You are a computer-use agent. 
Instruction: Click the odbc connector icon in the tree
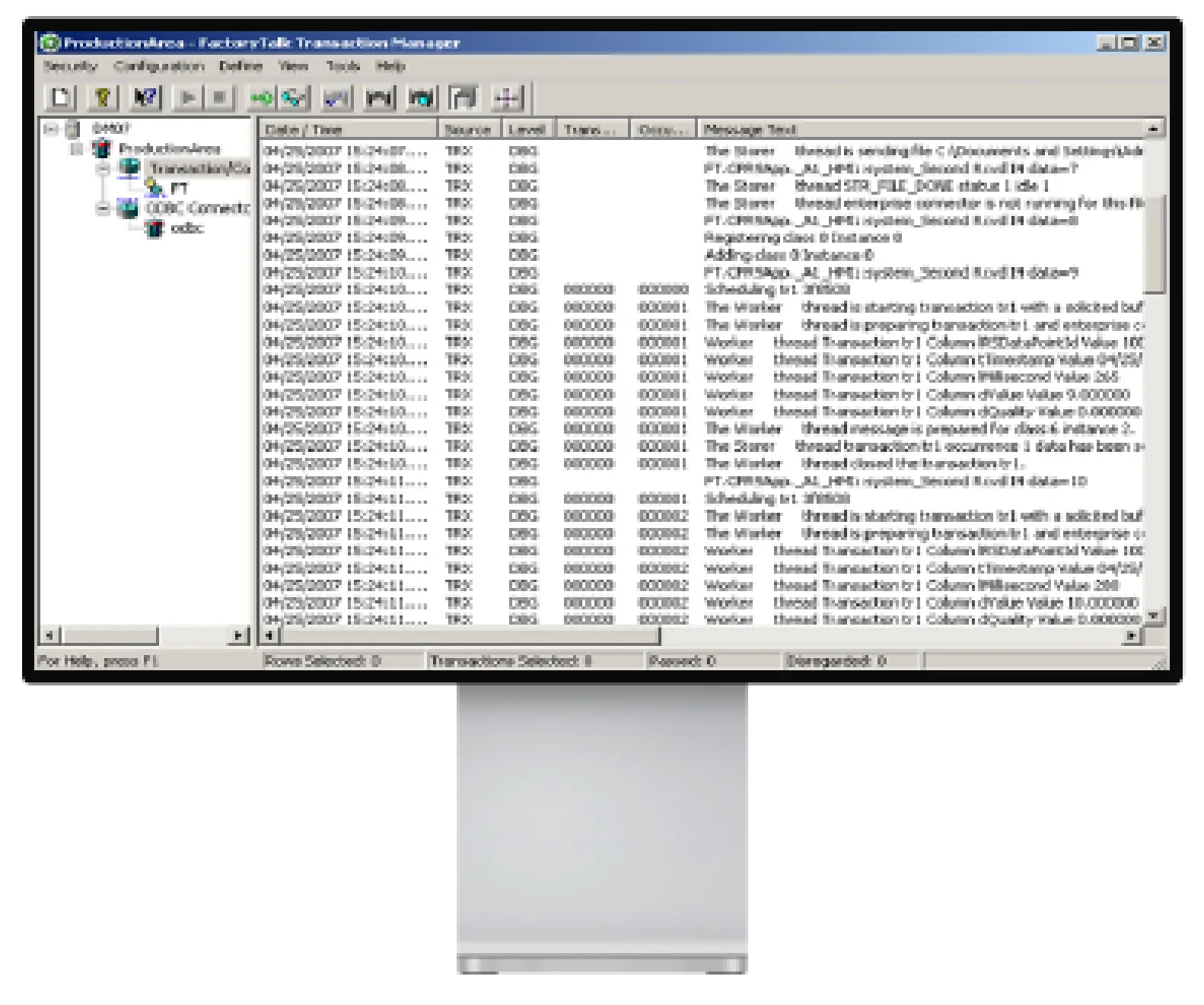pos(155,227)
